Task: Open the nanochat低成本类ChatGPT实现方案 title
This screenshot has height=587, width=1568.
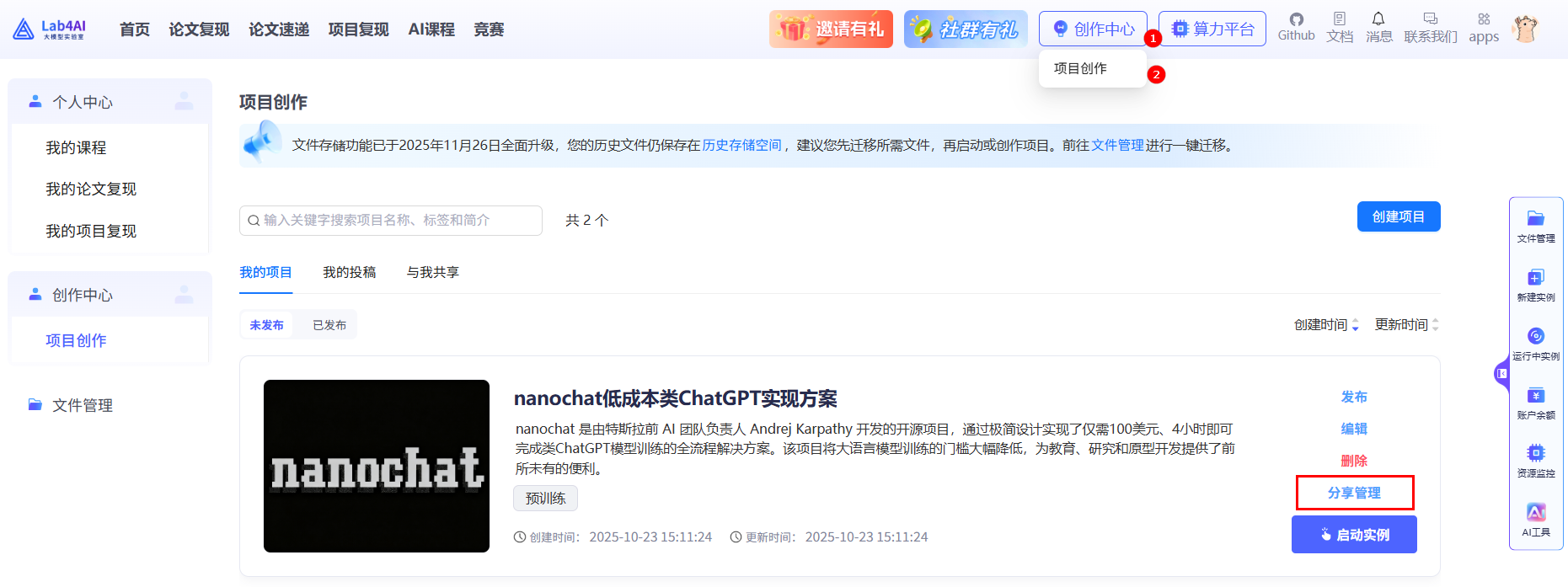Action: tap(676, 398)
